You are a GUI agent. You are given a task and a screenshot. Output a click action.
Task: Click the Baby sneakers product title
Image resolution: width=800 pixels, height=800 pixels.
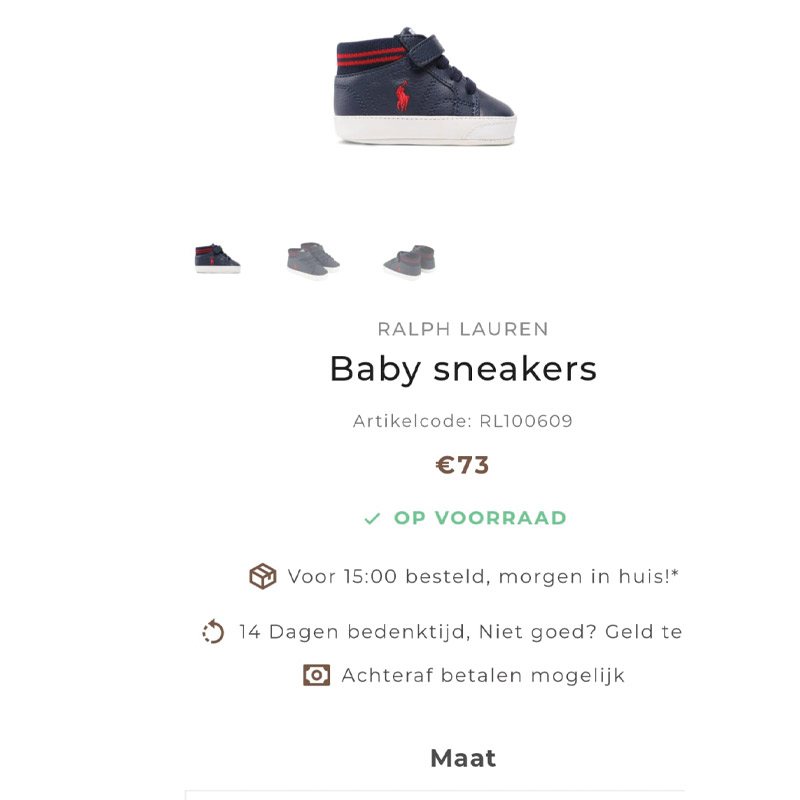coord(463,369)
